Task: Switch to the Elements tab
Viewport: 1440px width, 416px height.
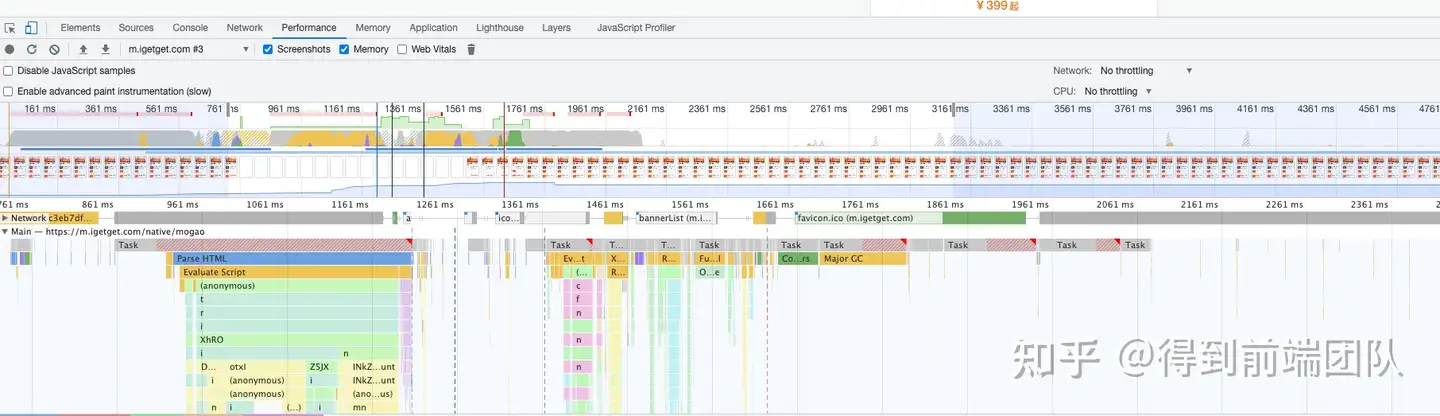Action: tap(80, 28)
